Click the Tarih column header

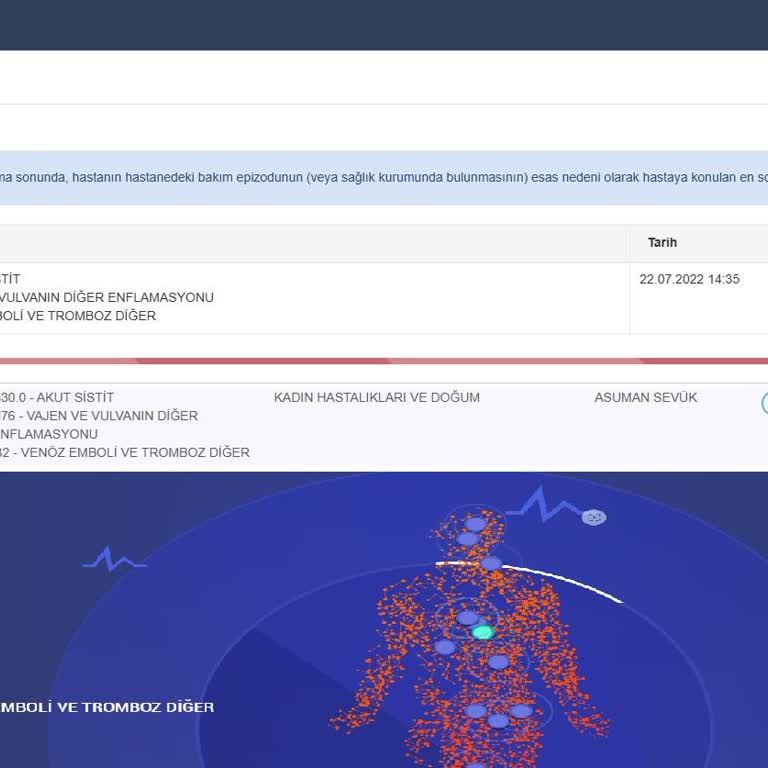tap(662, 242)
